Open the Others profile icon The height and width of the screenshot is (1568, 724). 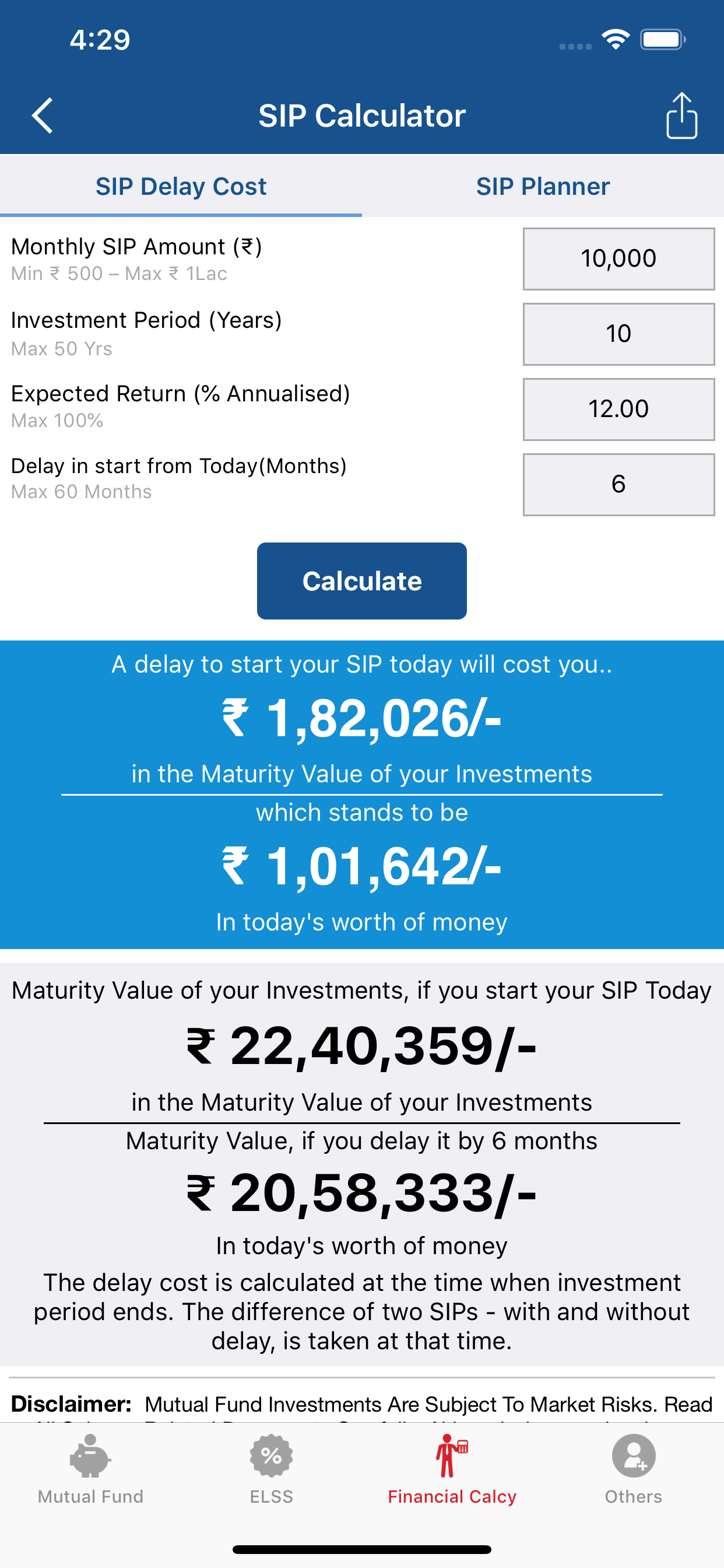point(633,1456)
